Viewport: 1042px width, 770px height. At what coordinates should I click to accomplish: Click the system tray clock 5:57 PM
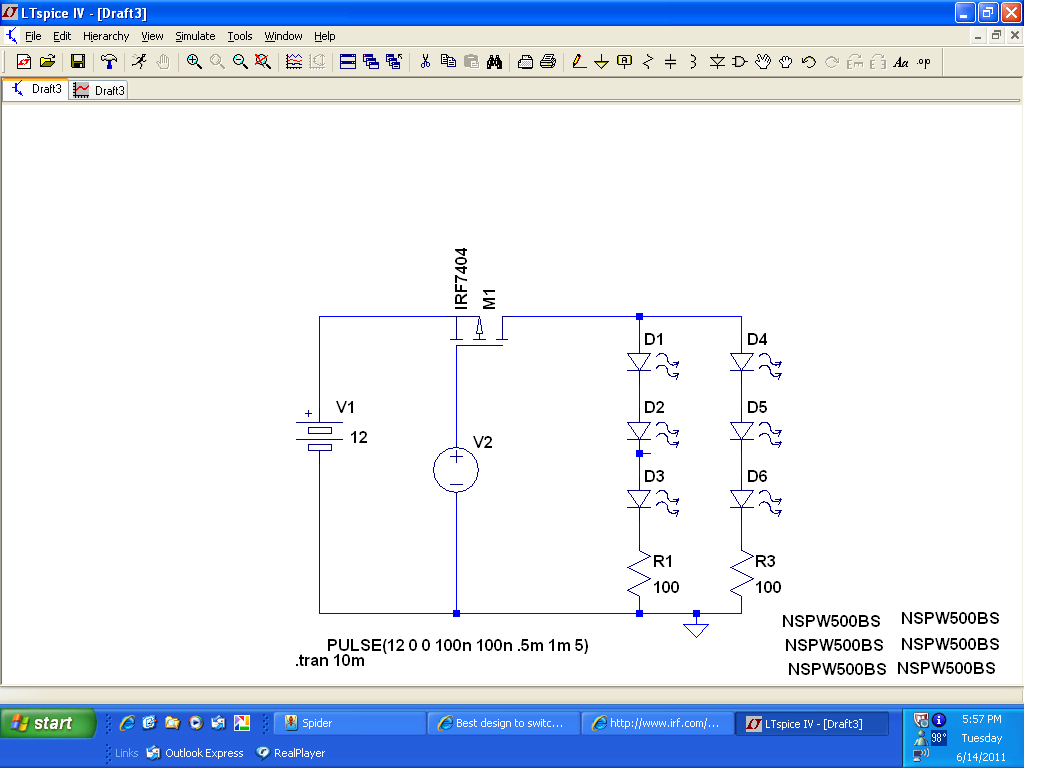[x=981, y=719]
